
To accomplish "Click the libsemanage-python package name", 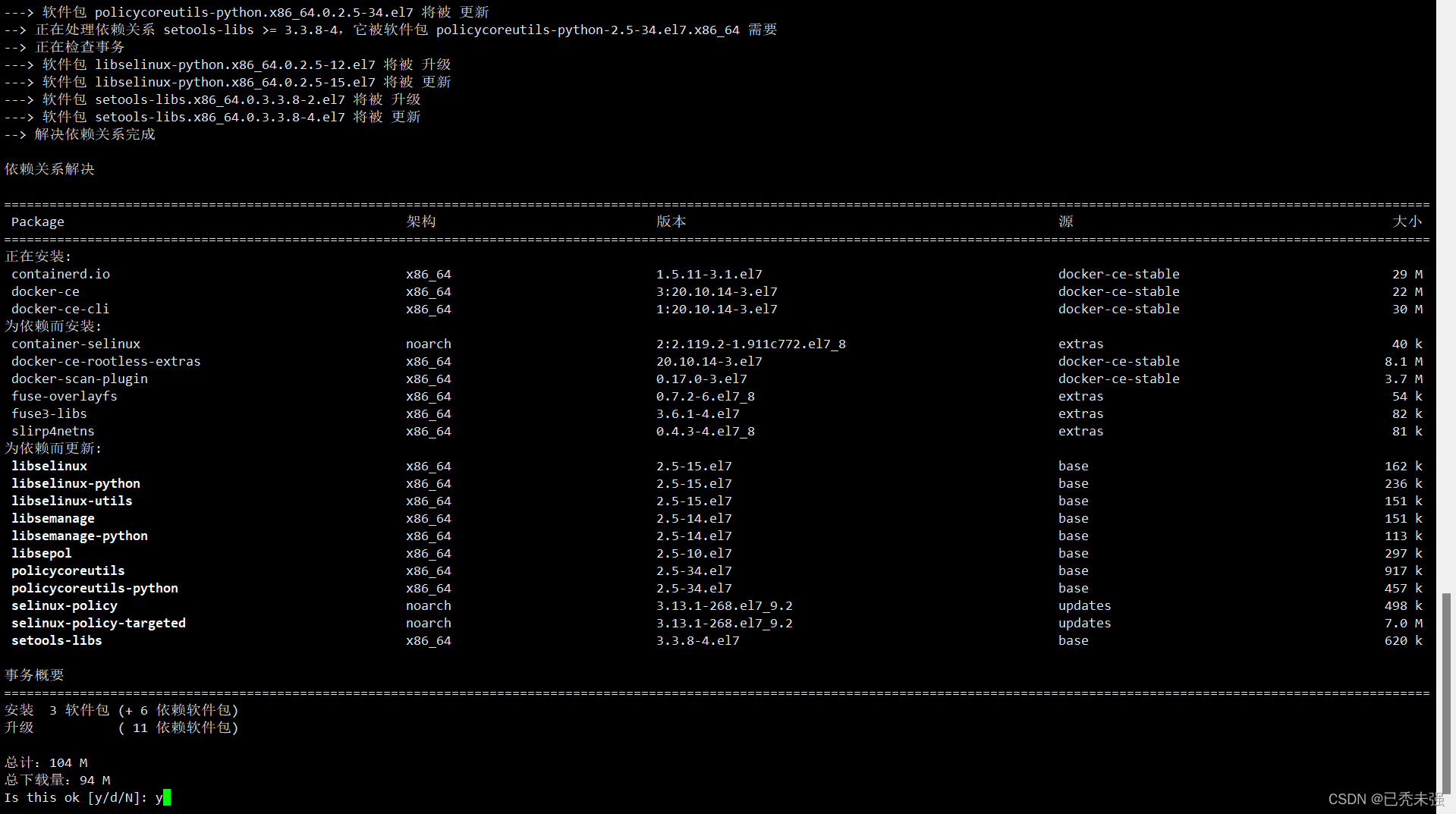I will point(80,536).
